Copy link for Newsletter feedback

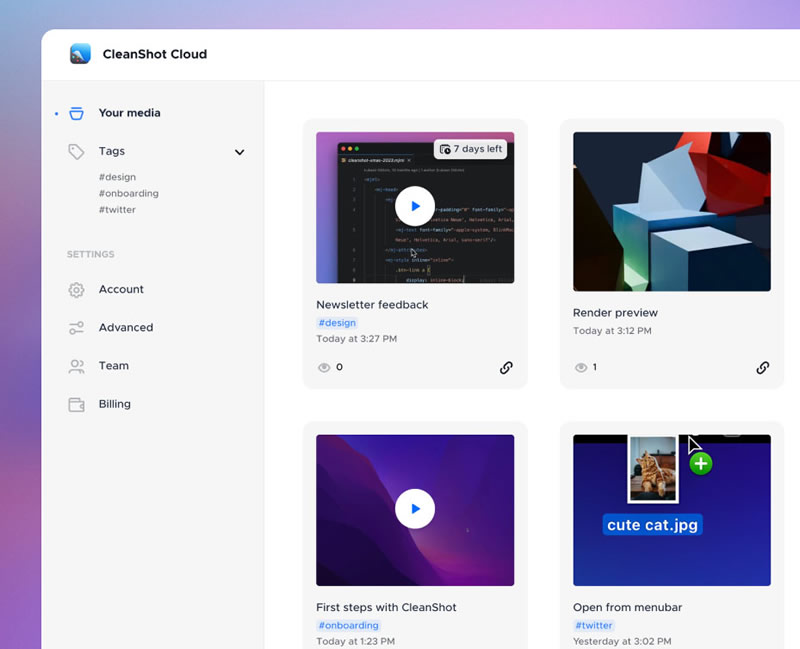coord(506,367)
